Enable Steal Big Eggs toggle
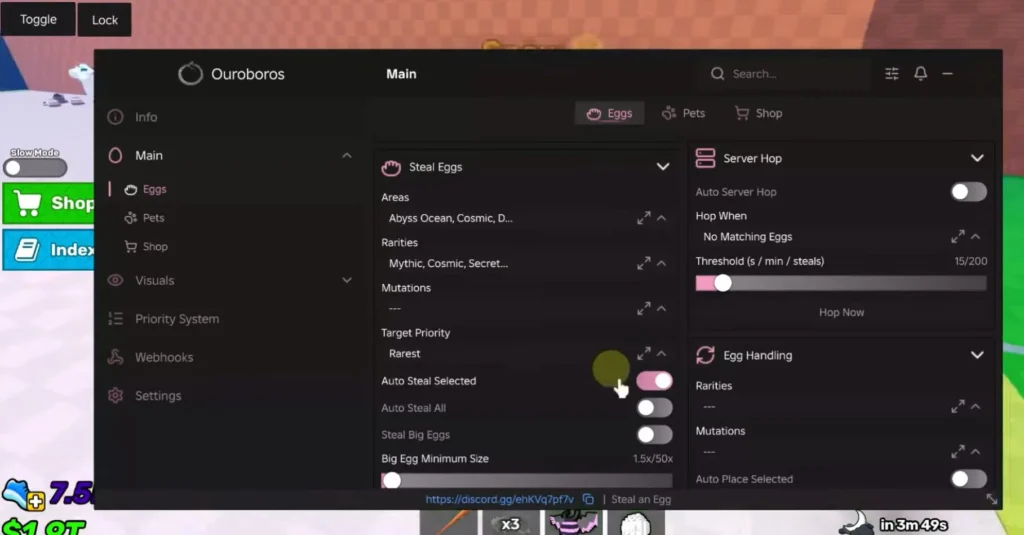The width and height of the screenshot is (1024, 535). 654,434
